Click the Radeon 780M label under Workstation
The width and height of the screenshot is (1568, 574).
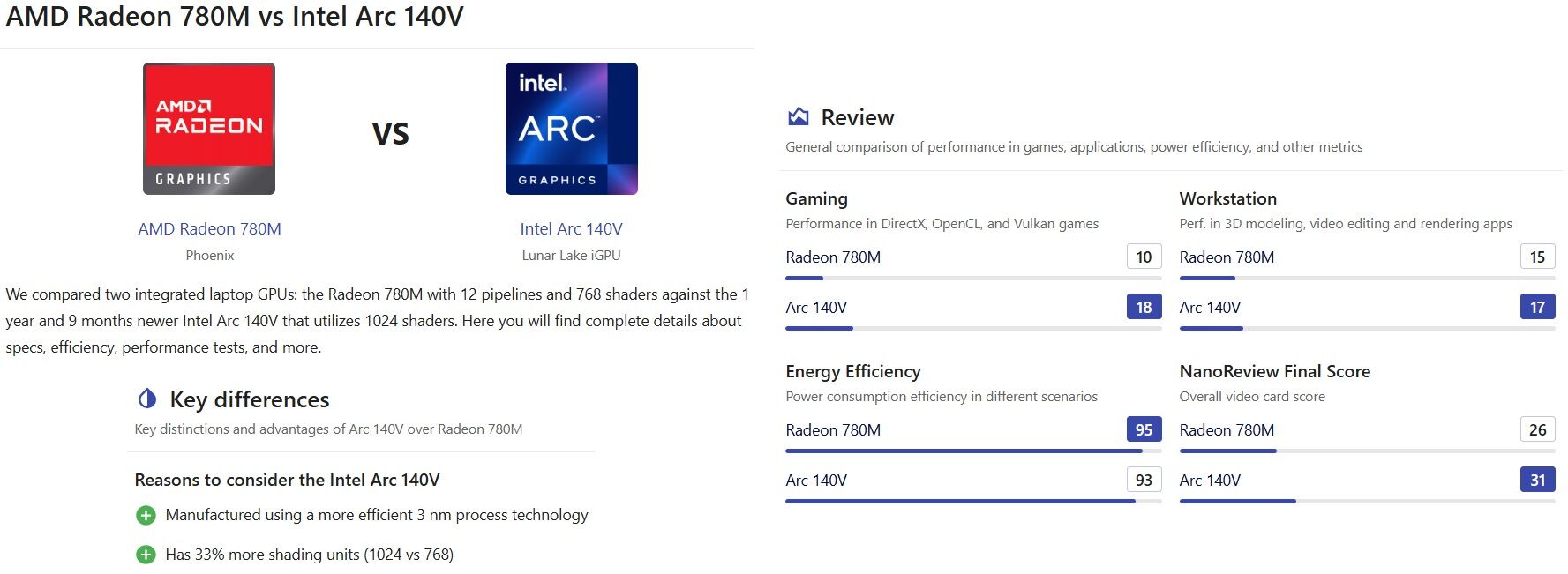[x=1227, y=257]
